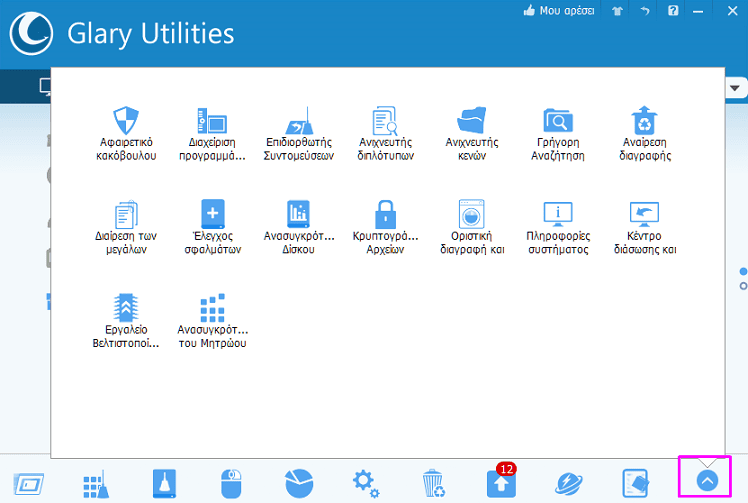The height and width of the screenshot is (503, 748).
Task: Click the recycle bin tracks eraser icon
Action: point(434,483)
